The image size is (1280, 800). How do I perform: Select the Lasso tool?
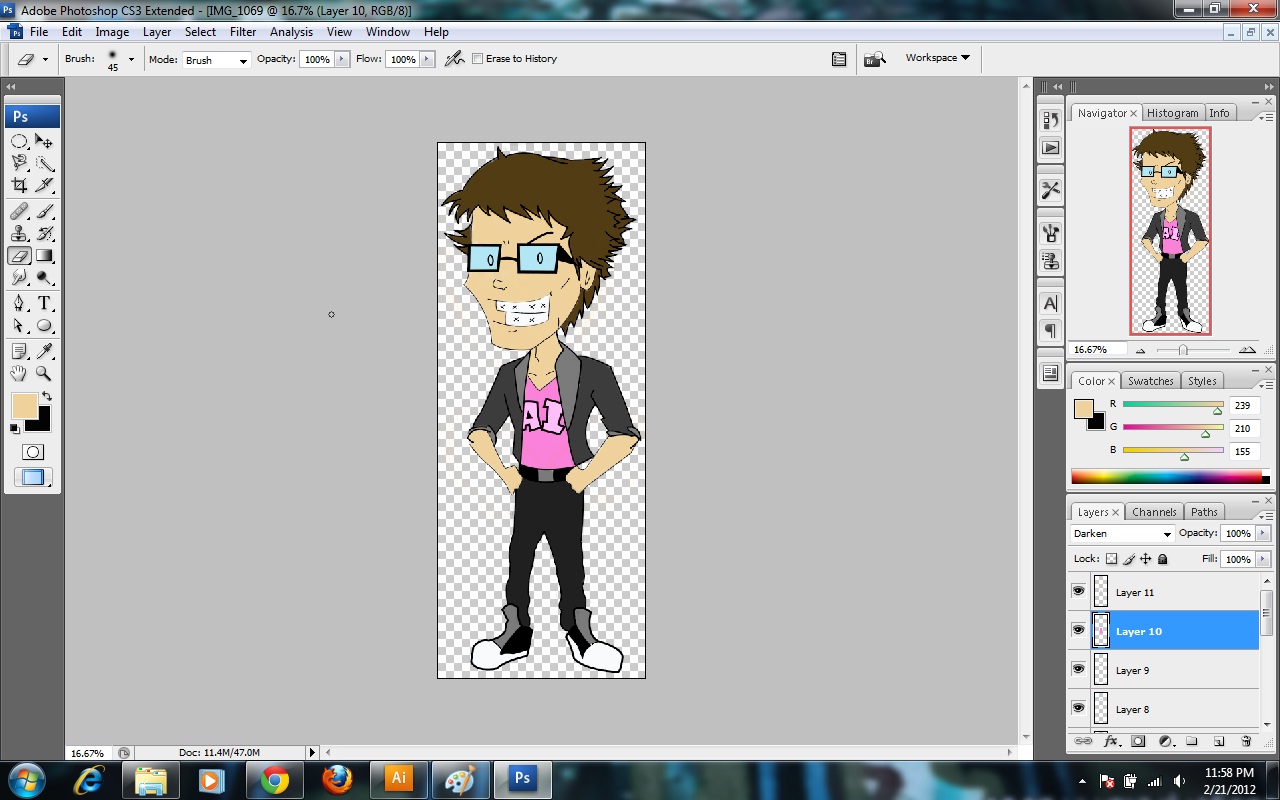(x=19, y=163)
